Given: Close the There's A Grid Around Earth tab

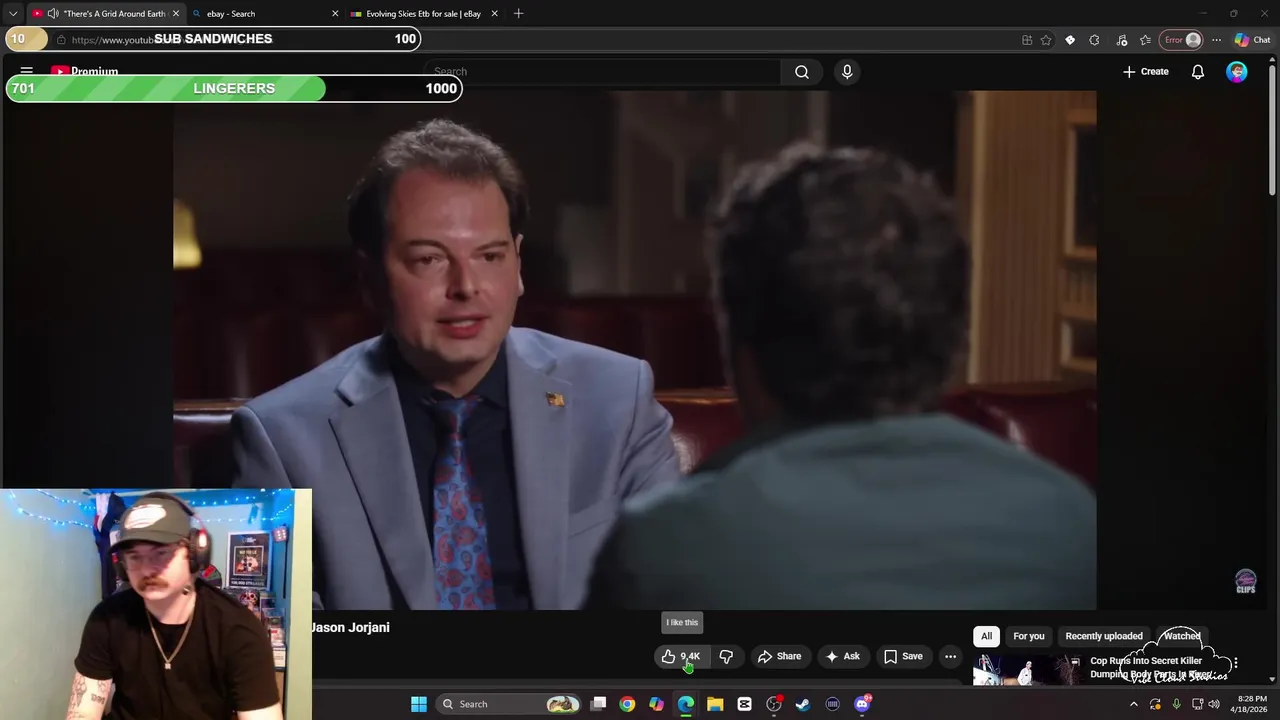Looking at the screenshot, I should click(175, 13).
